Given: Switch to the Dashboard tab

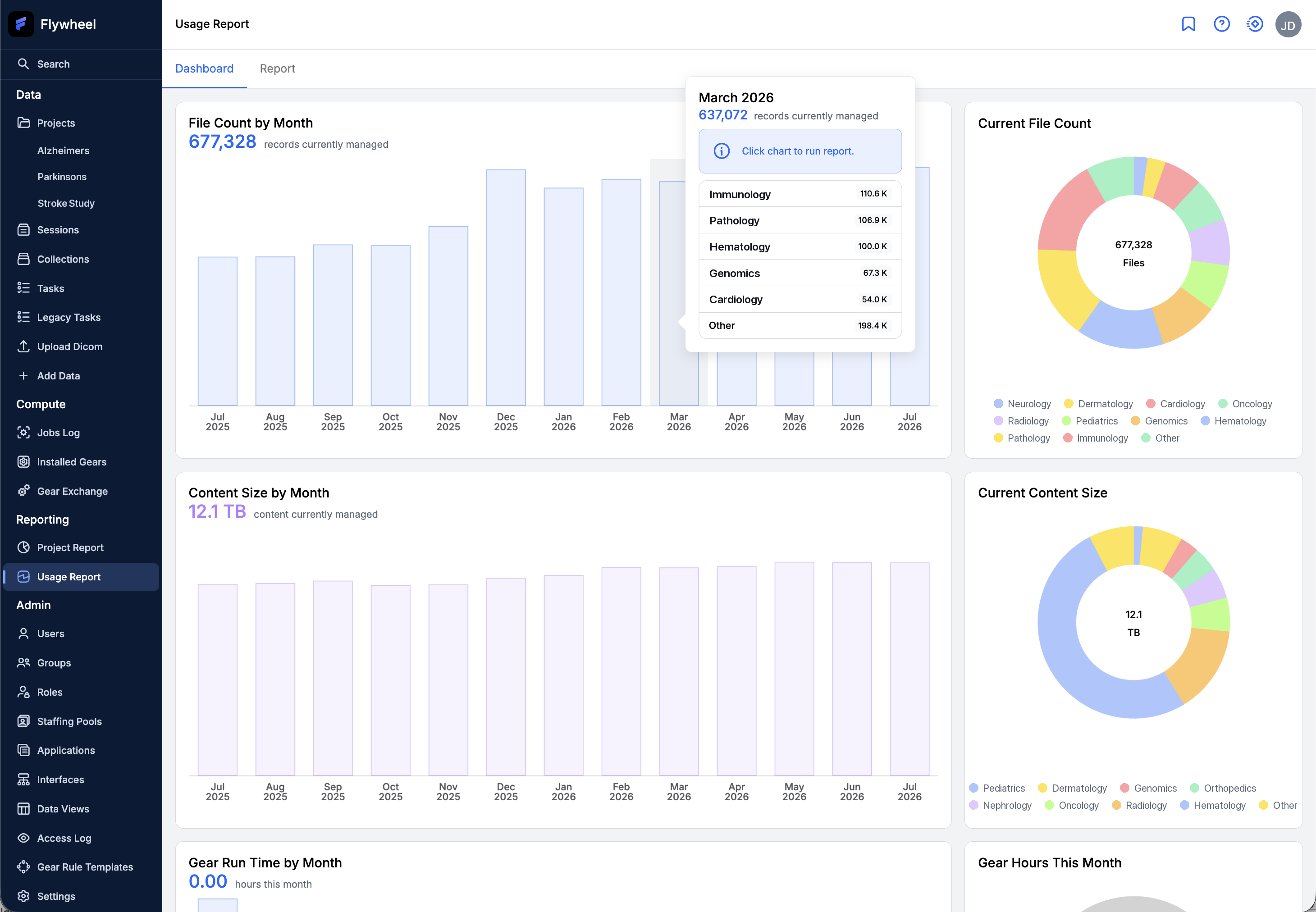Looking at the screenshot, I should (x=204, y=68).
